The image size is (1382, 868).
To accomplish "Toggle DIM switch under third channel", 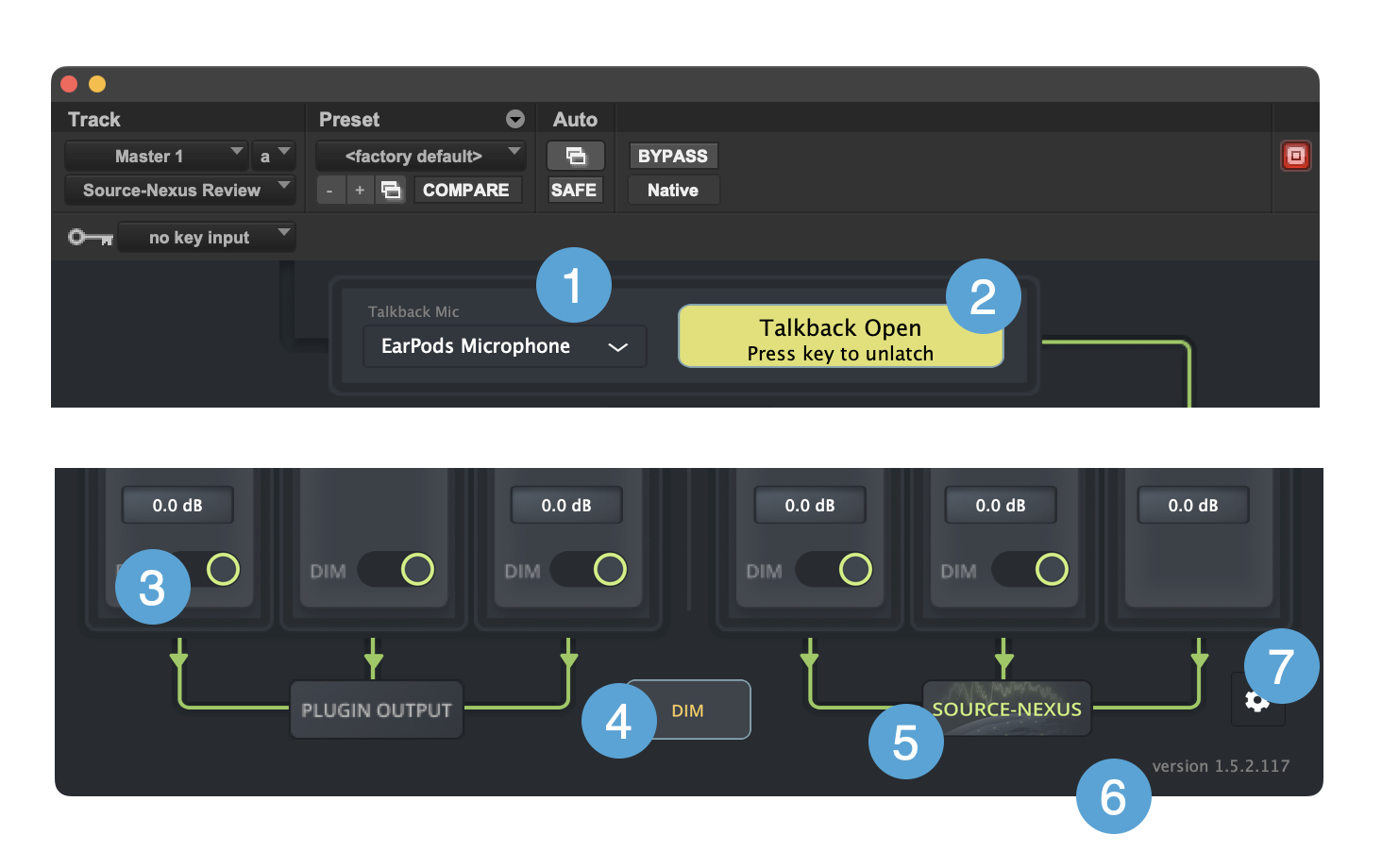I will [588, 569].
